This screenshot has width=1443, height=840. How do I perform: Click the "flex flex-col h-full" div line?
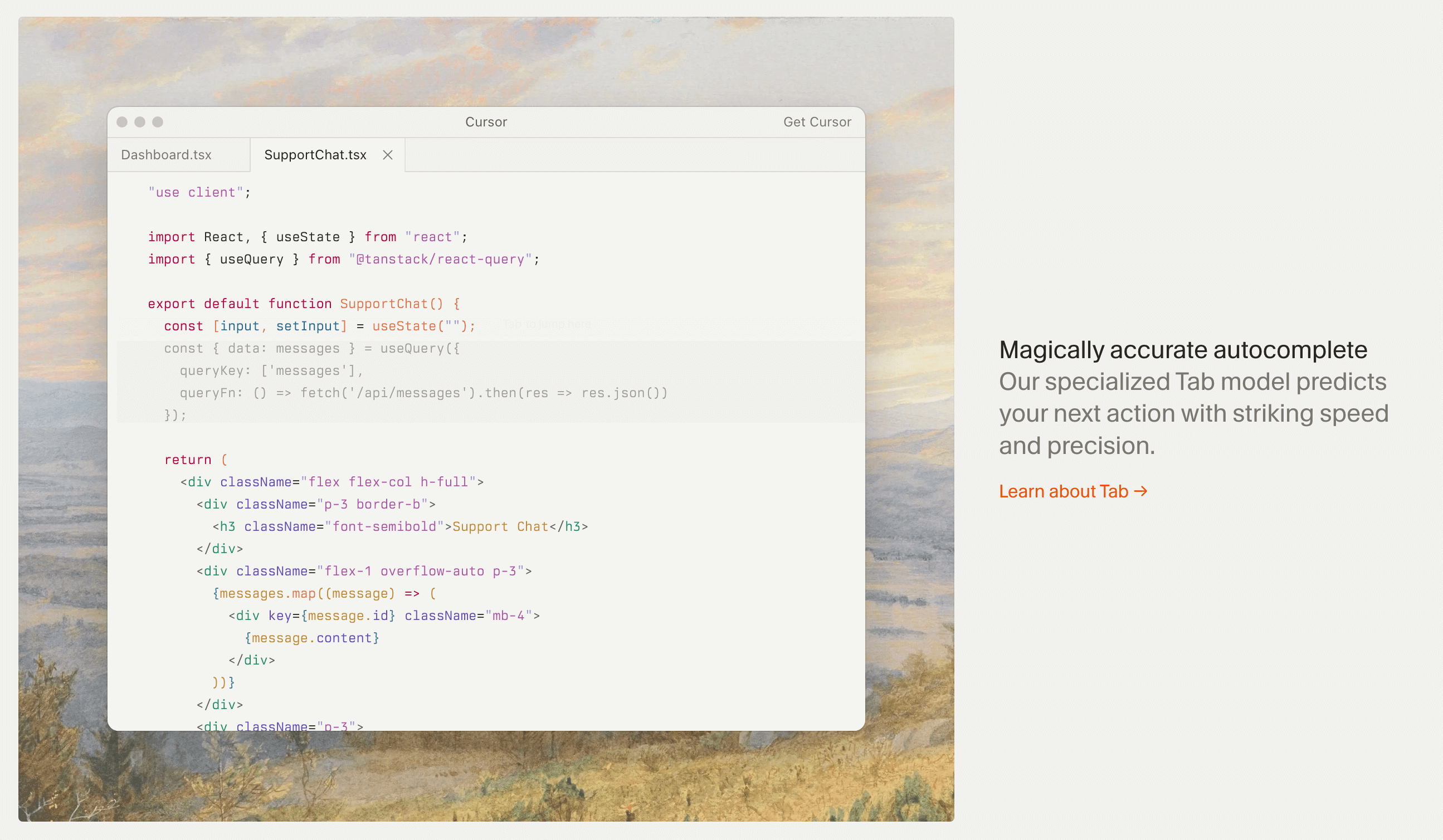[332, 482]
